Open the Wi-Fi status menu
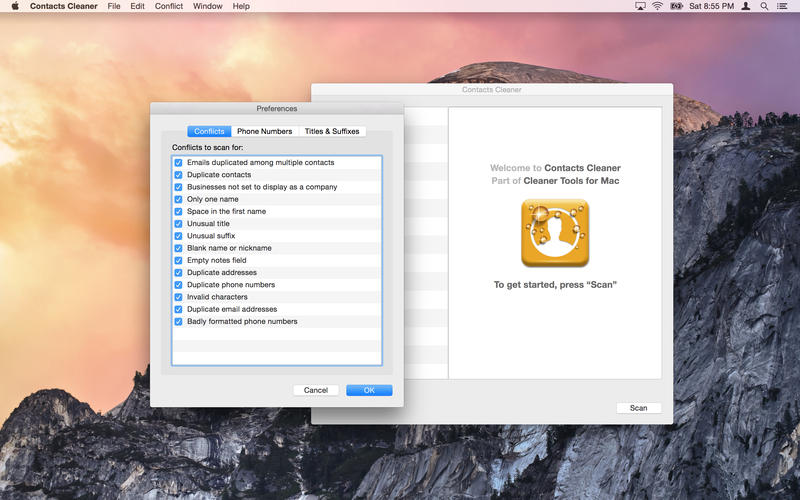The width and height of the screenshot is (800, 500). click(657, 6)
